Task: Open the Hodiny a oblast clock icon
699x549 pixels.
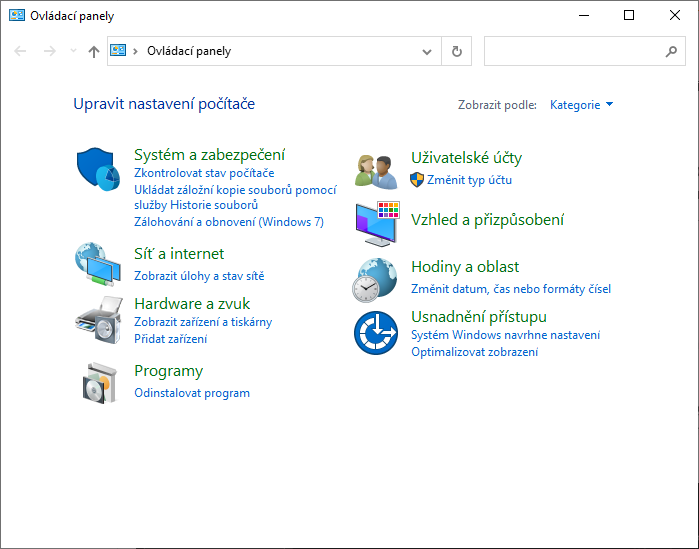Action: coord(375,280)
